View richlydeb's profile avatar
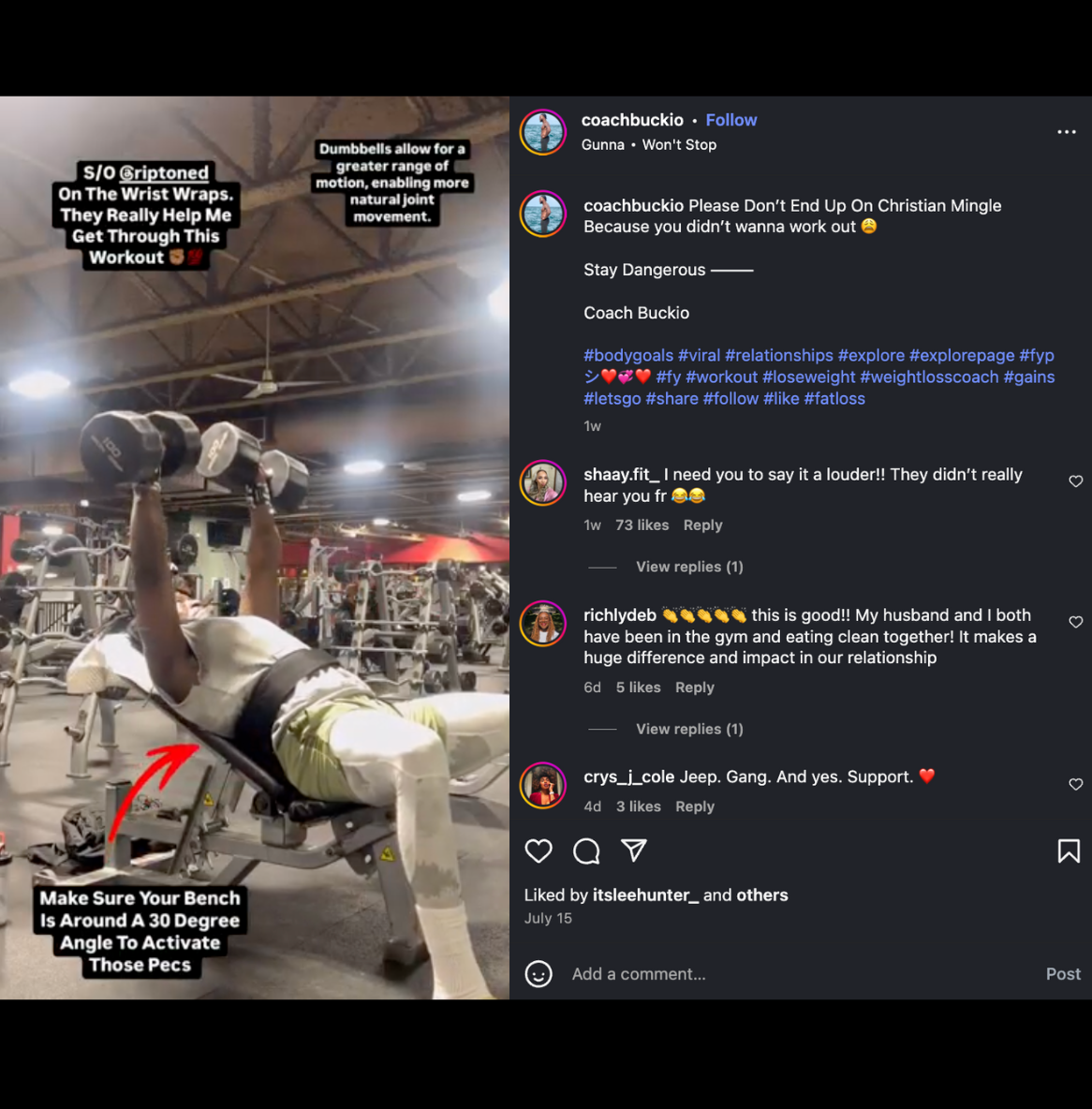 [543, 624]
